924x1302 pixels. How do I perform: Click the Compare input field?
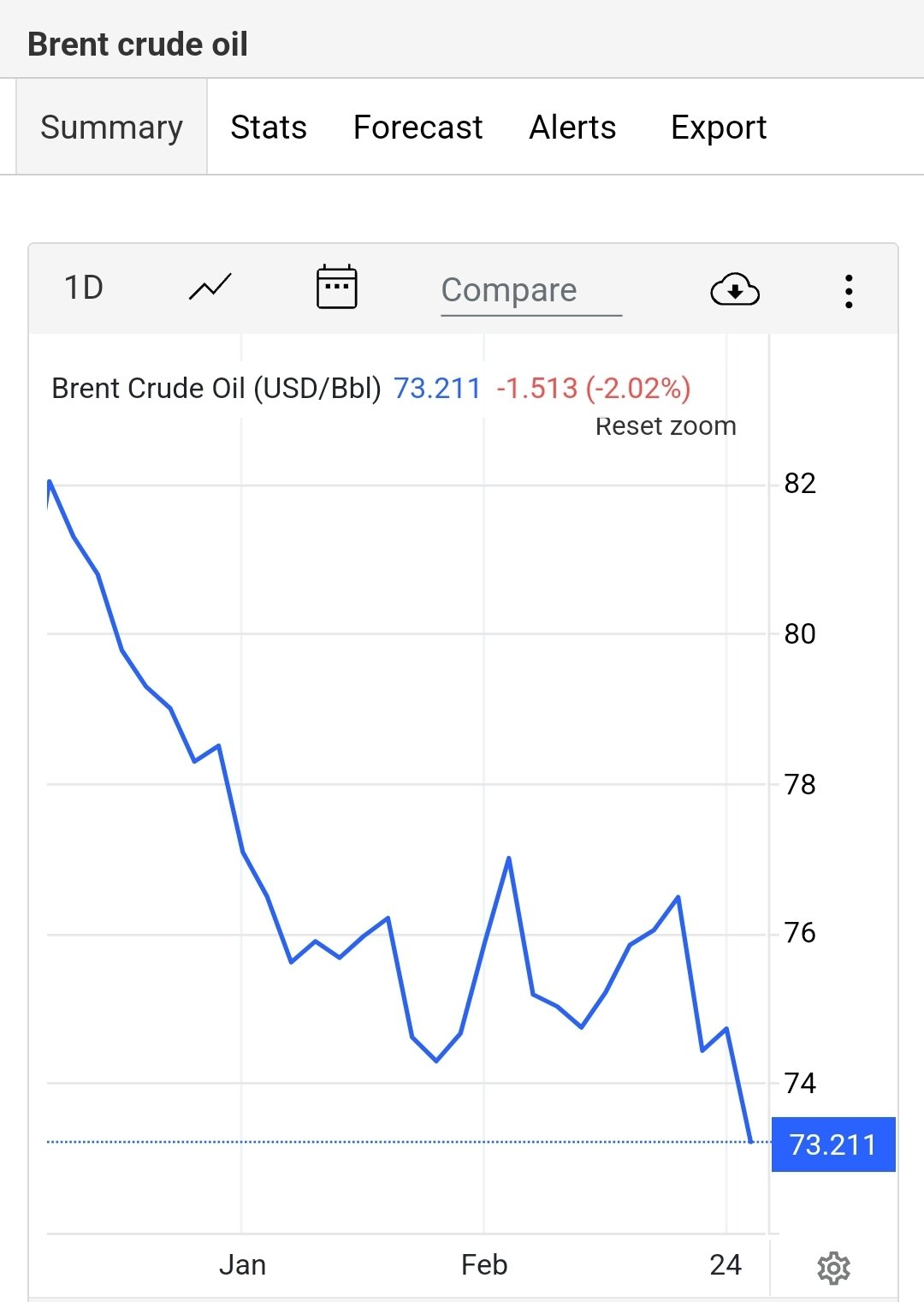tap(531, 290)
